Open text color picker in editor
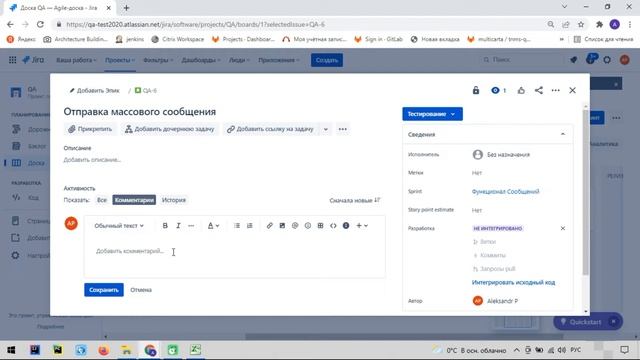 (213, 225)
